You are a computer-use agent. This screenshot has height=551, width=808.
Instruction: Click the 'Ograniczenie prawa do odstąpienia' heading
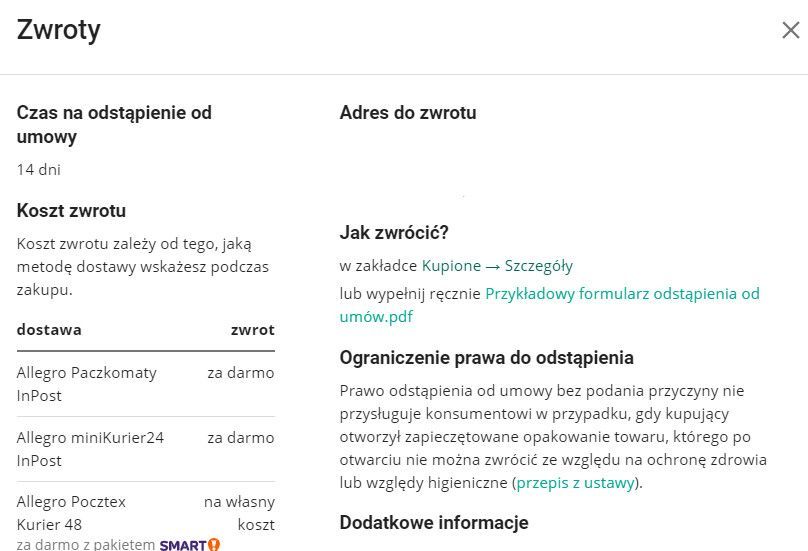[x=486, y=358]
